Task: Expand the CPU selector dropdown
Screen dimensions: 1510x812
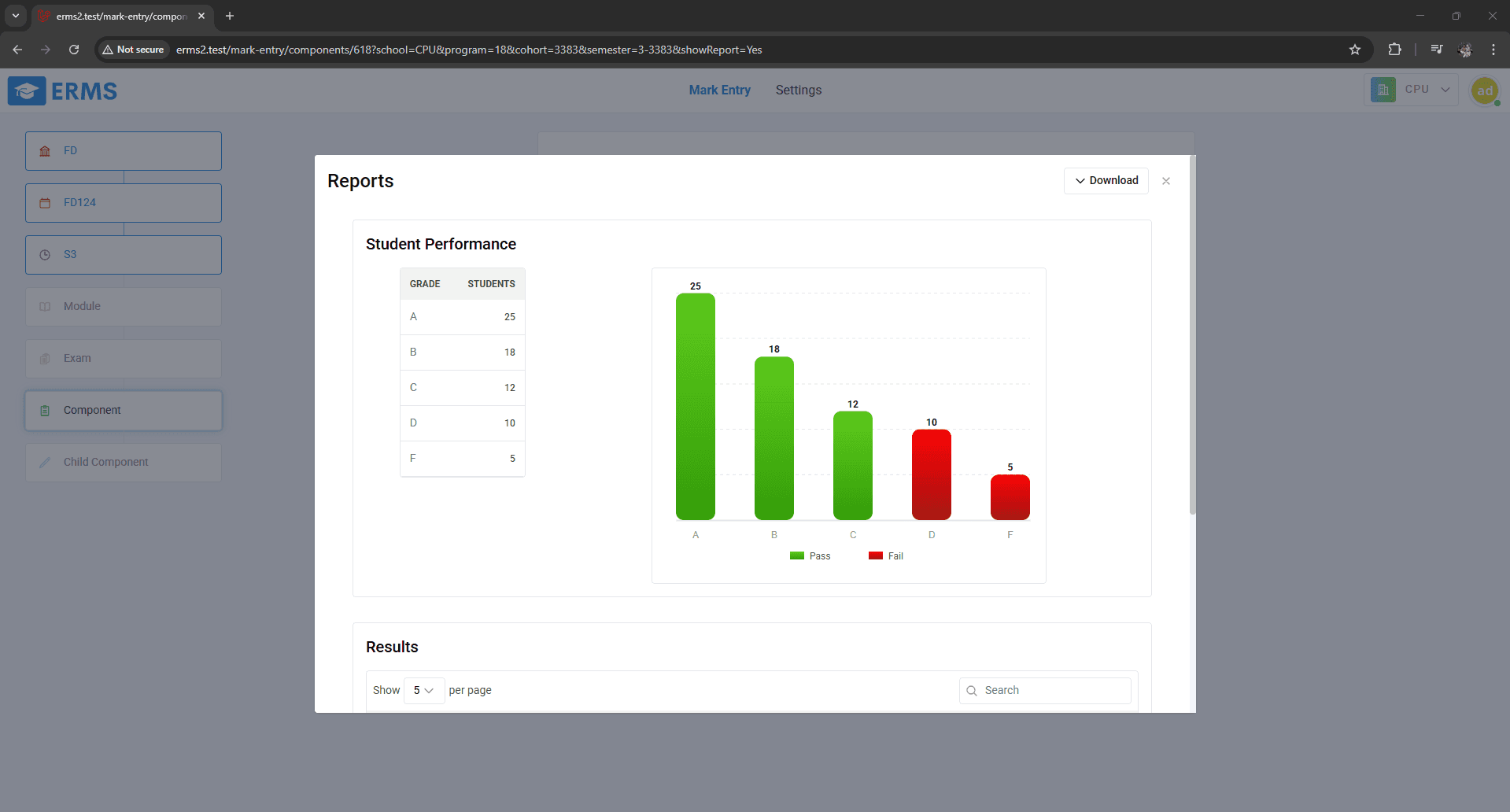Action: tap(1445, 89)
